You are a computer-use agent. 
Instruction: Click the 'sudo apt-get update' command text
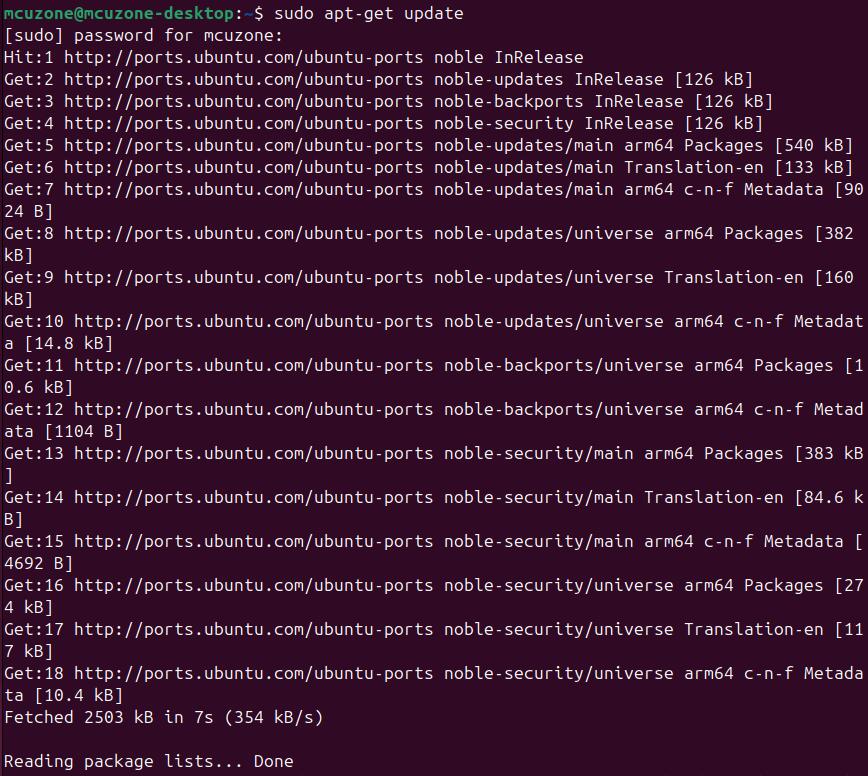click(369, 13)
